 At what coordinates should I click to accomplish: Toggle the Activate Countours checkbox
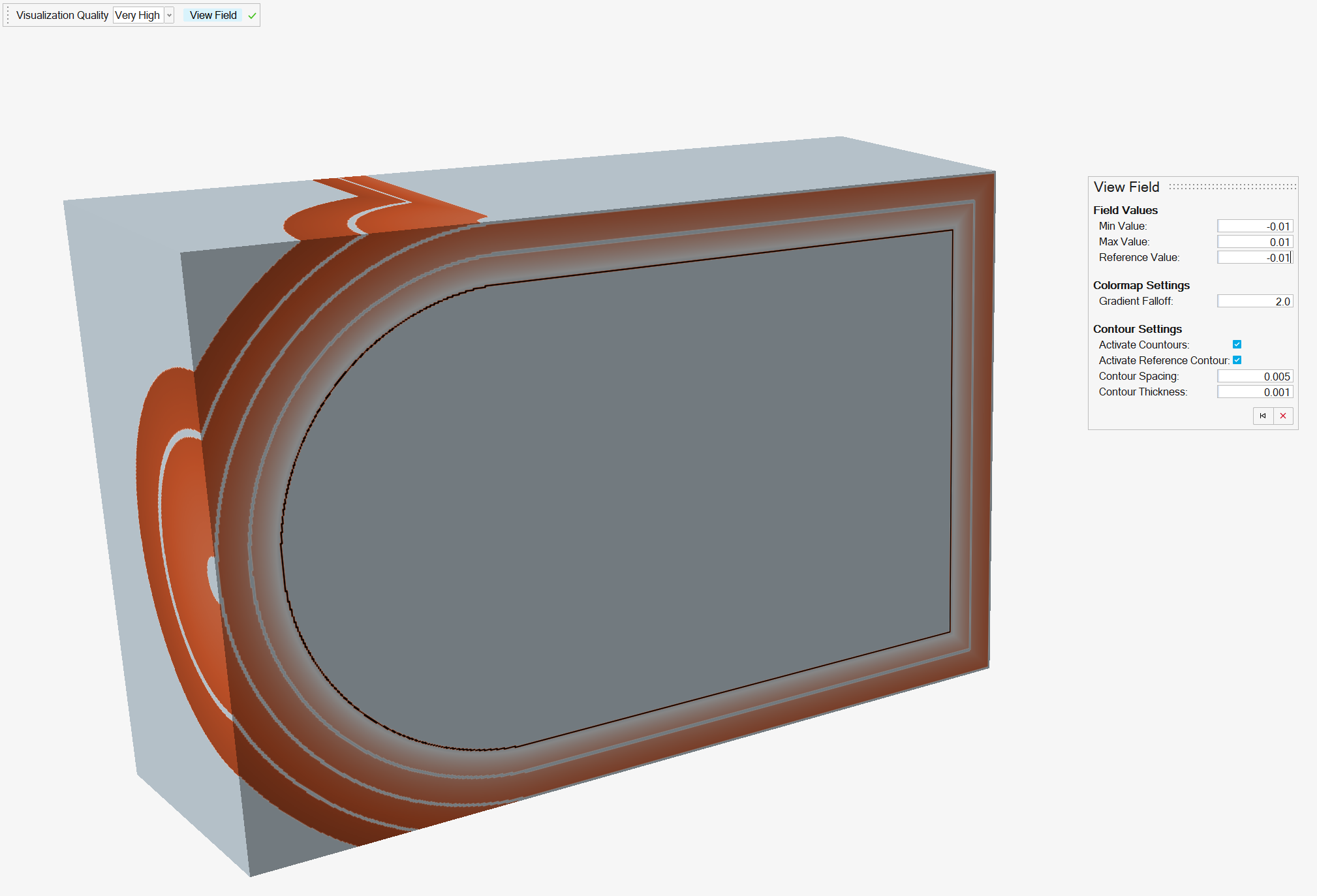tap(1237, 345)
